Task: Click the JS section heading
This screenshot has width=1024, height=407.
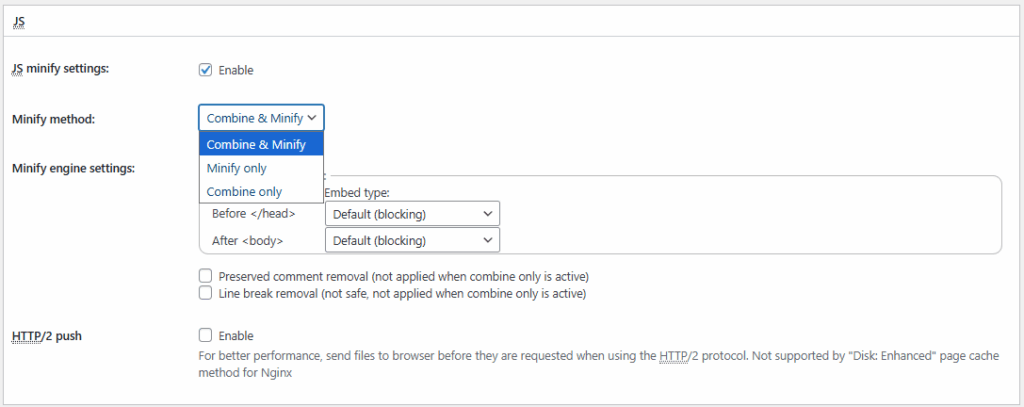Action: [x=19, y=21]
